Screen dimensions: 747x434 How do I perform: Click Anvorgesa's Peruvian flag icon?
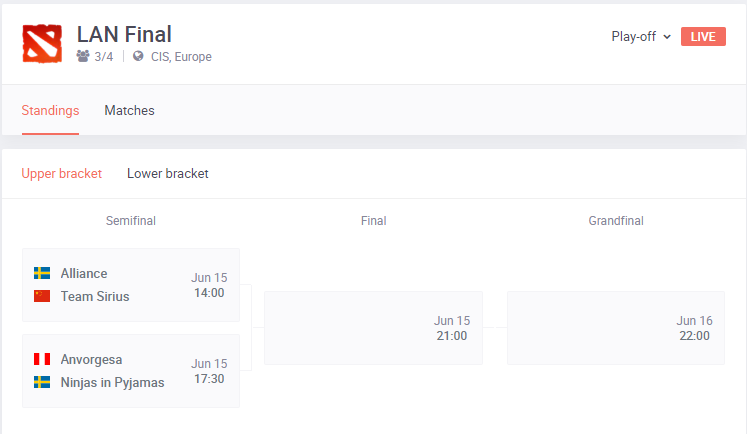click(42, 359)
